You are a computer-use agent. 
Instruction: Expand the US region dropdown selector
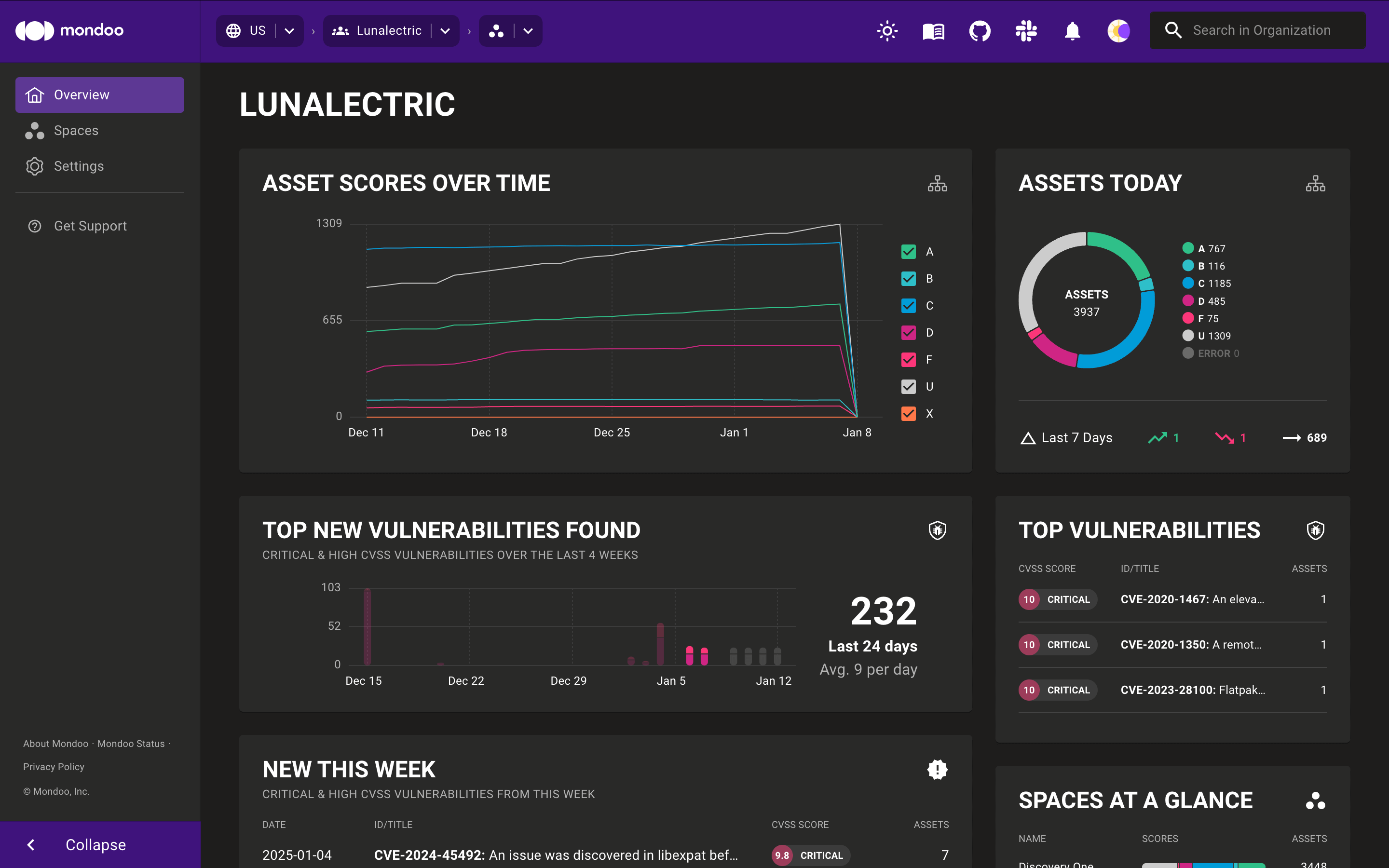(x=289, y=30)
